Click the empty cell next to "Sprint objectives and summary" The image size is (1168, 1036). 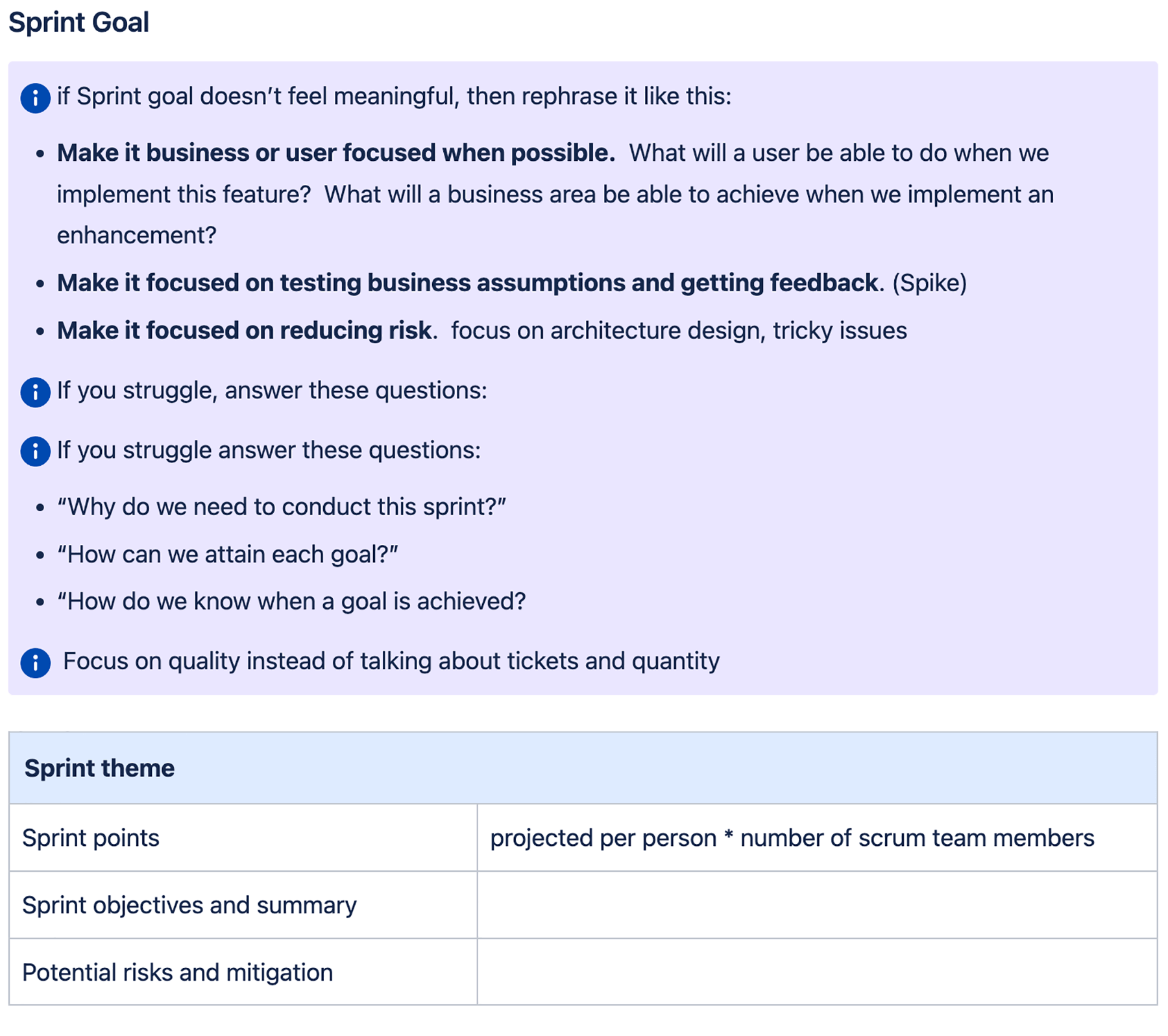[x=816, y=905]
